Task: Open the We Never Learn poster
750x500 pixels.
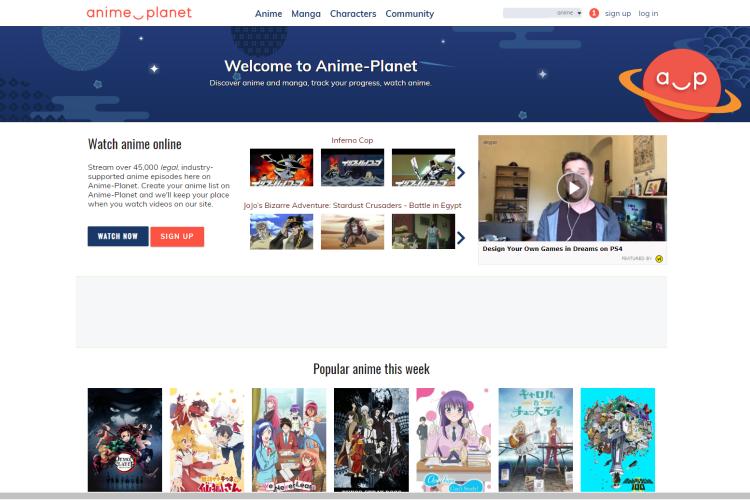Action: click(289, 440)
